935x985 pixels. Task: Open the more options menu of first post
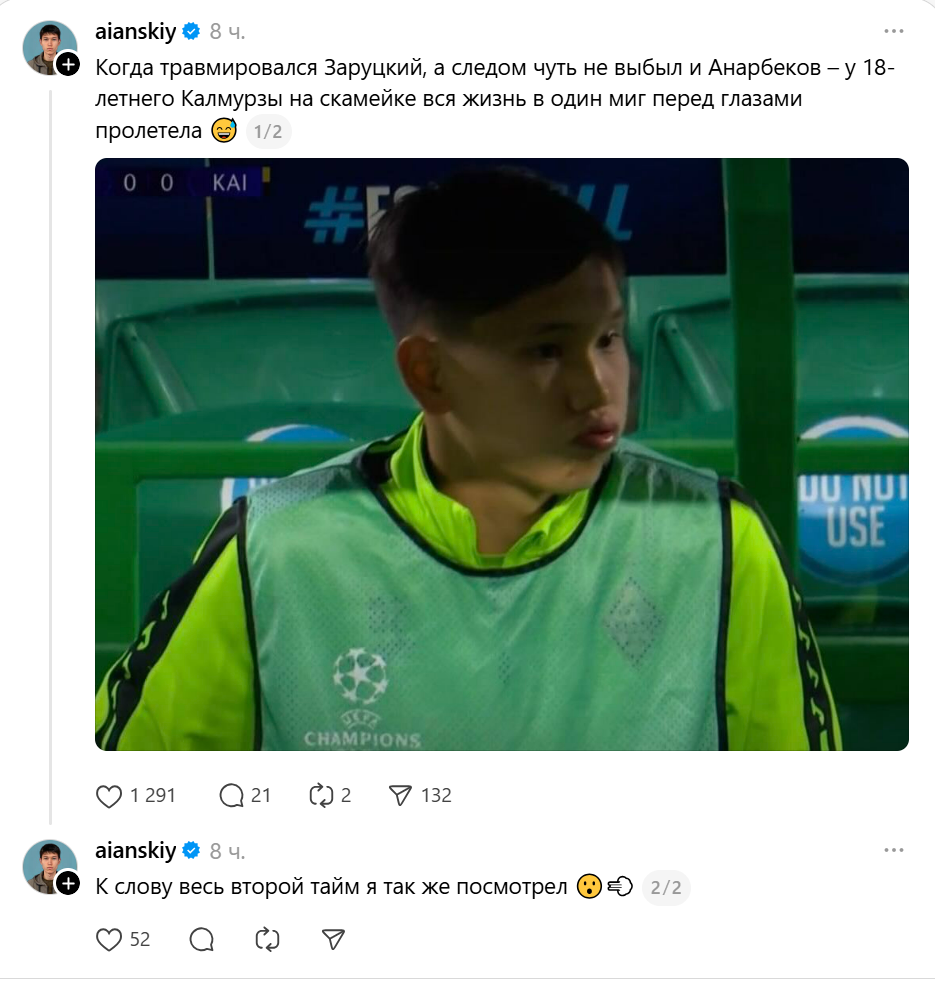point(894,31)
